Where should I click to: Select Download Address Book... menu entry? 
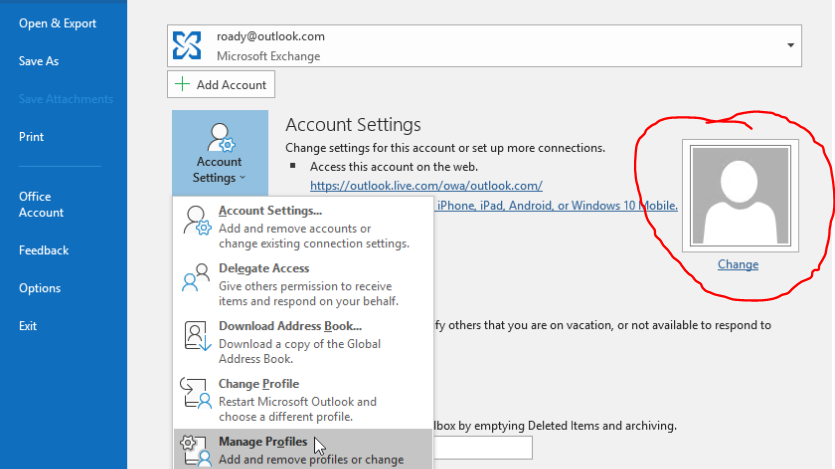click(303, 342)
